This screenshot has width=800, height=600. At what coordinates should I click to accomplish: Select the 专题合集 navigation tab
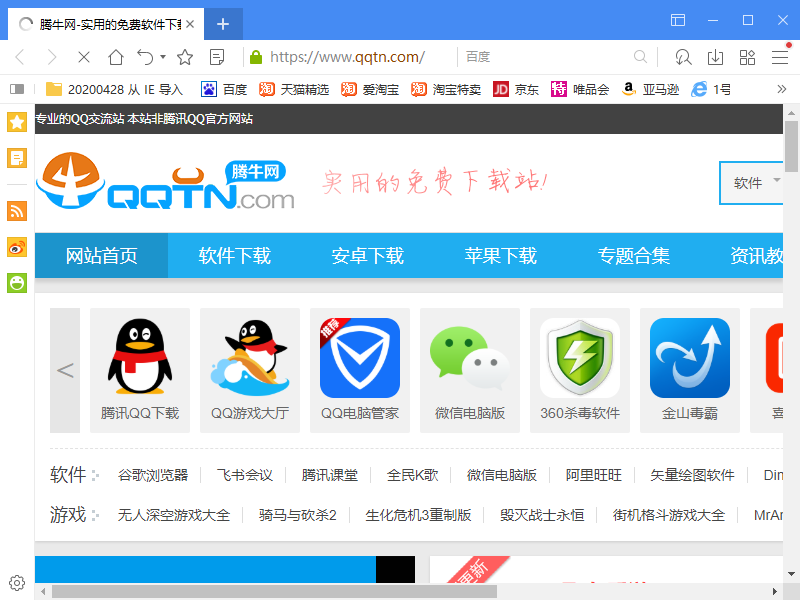pos(634,256)
